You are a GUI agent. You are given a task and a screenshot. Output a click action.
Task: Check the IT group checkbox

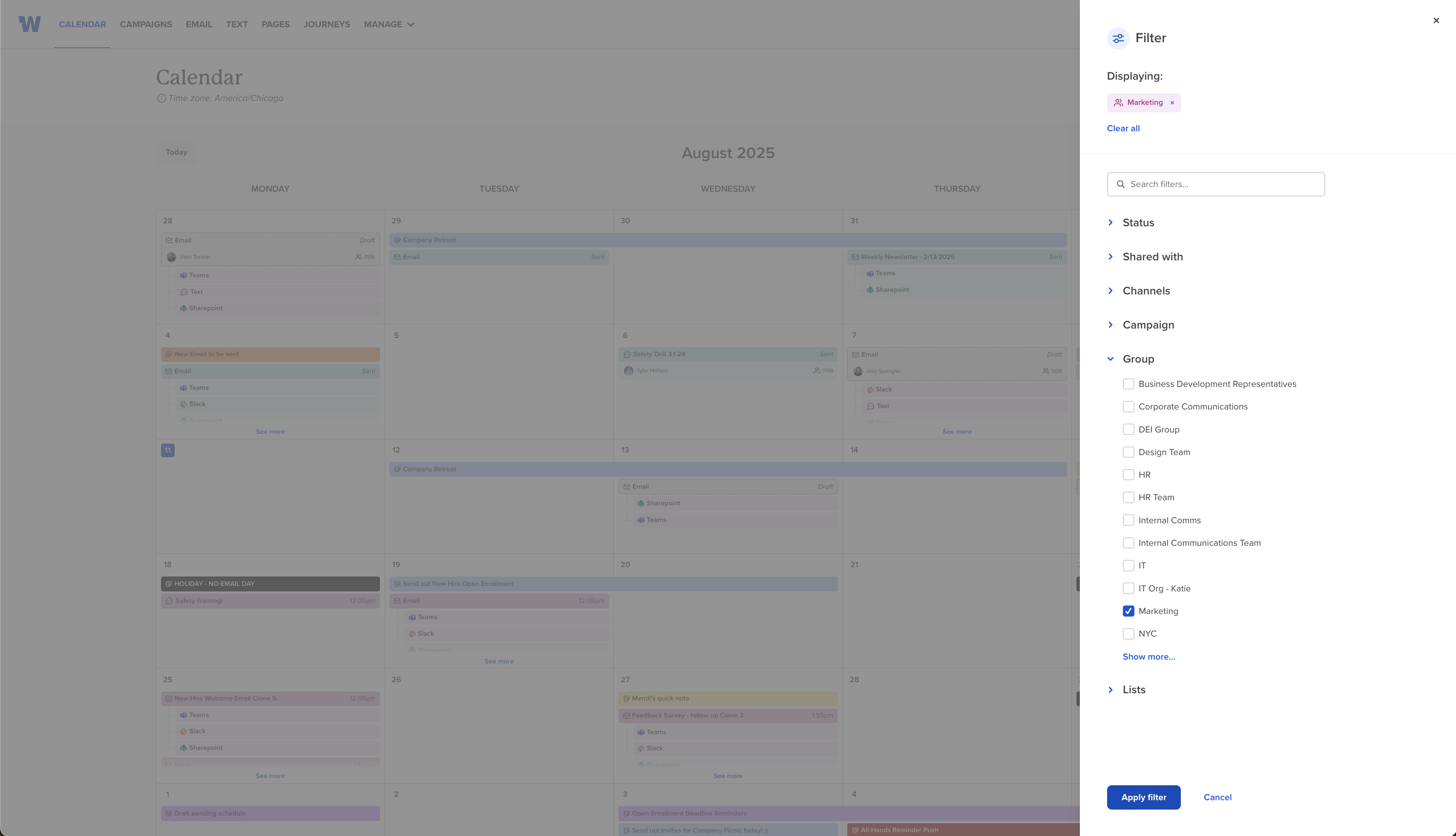point(1128,565)
